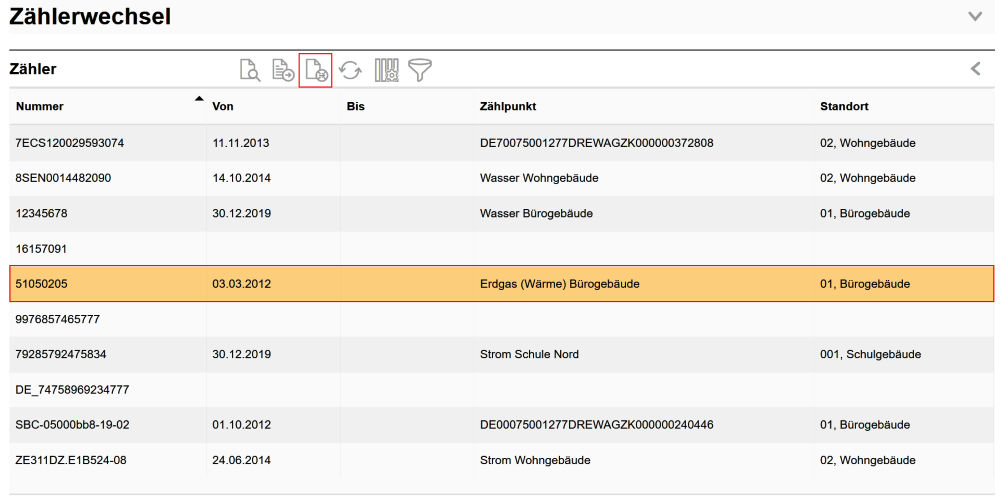Click the Standort column header
The image size is (1000, 498).
coord(844,106)
